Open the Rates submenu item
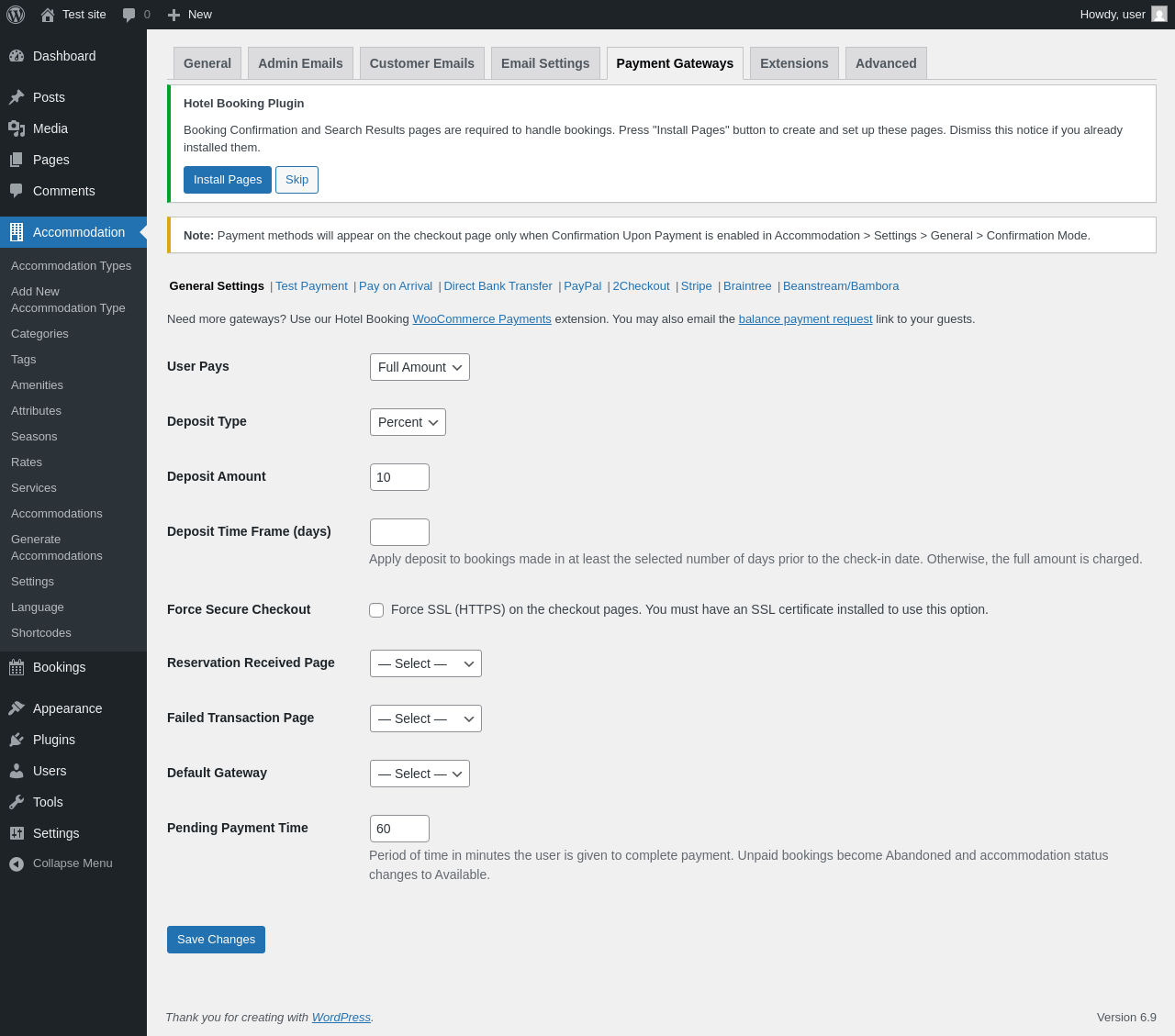 (x=27, y=462)
